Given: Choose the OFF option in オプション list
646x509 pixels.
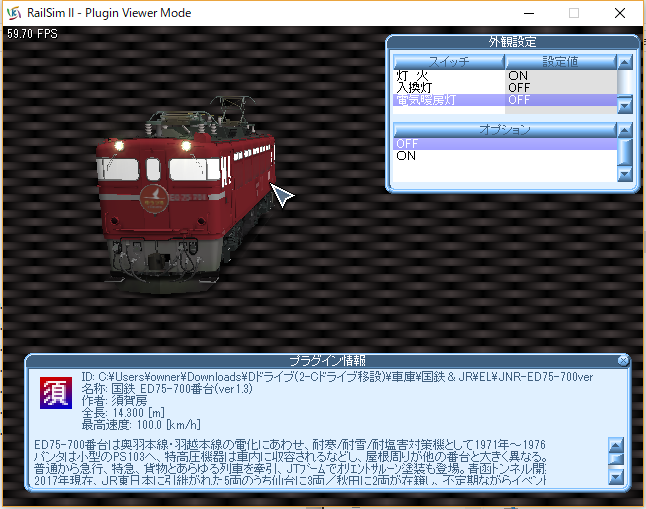Looking at the screenshot, I should pos(505,144).
